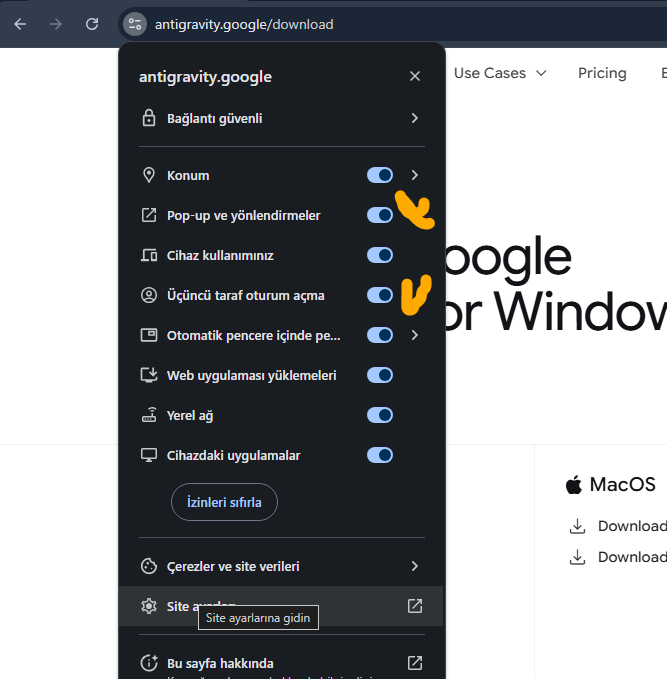Open the Pricing page link
The width and height of the screenshot is (667, 679).
click(x=602, y=73)
